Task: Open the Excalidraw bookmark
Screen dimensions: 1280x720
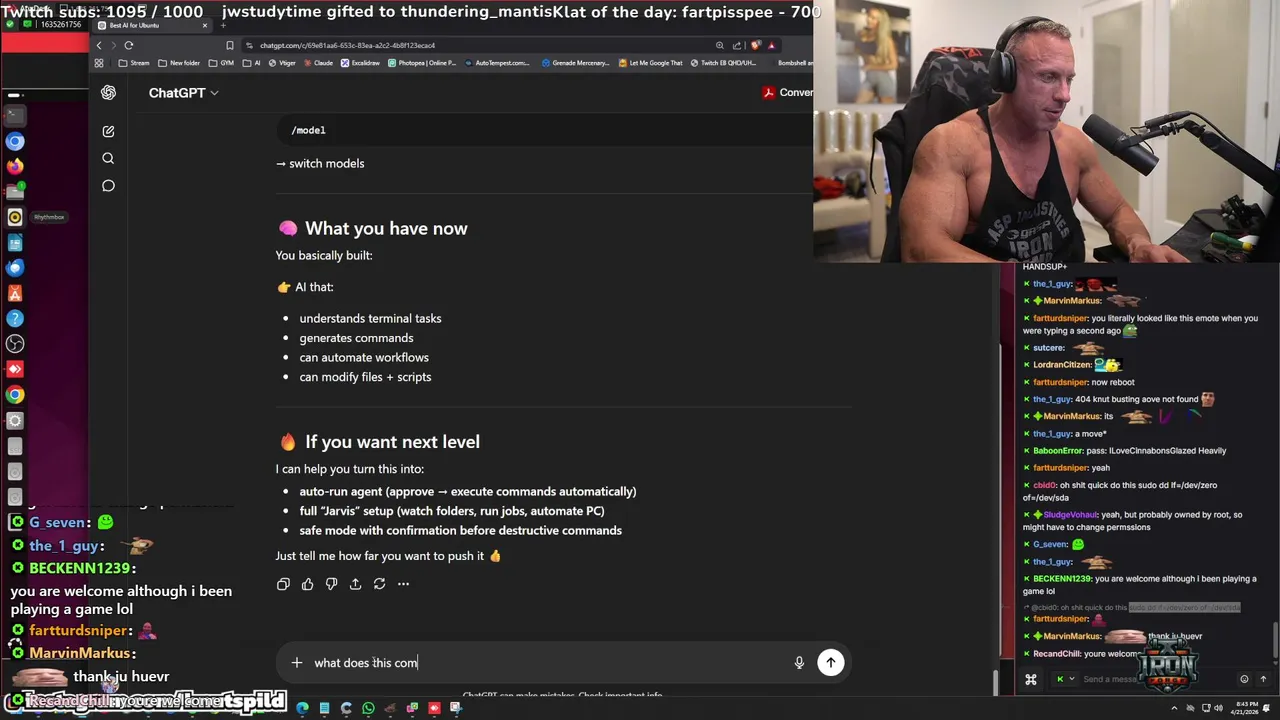Action: (x=360, y=63)
